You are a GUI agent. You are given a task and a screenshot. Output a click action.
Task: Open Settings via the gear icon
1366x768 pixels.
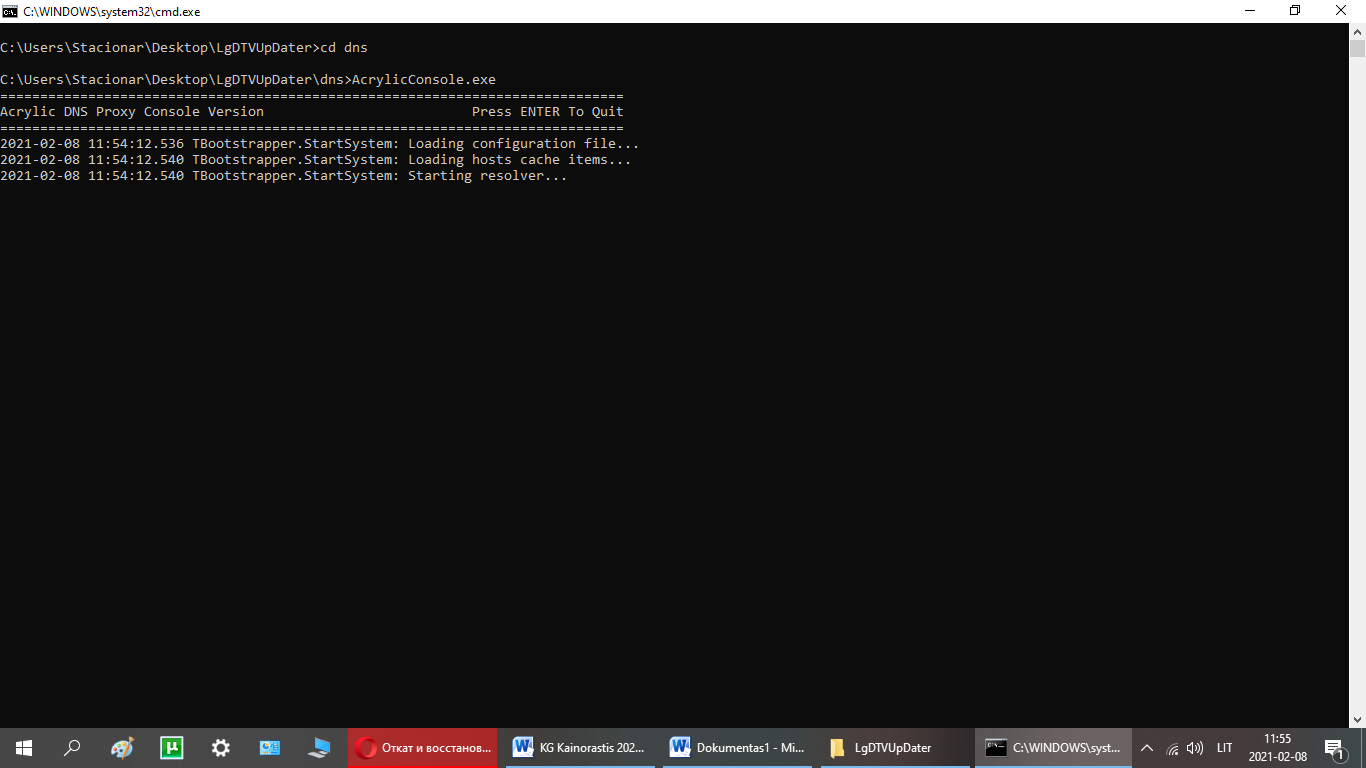pos(221,747)
